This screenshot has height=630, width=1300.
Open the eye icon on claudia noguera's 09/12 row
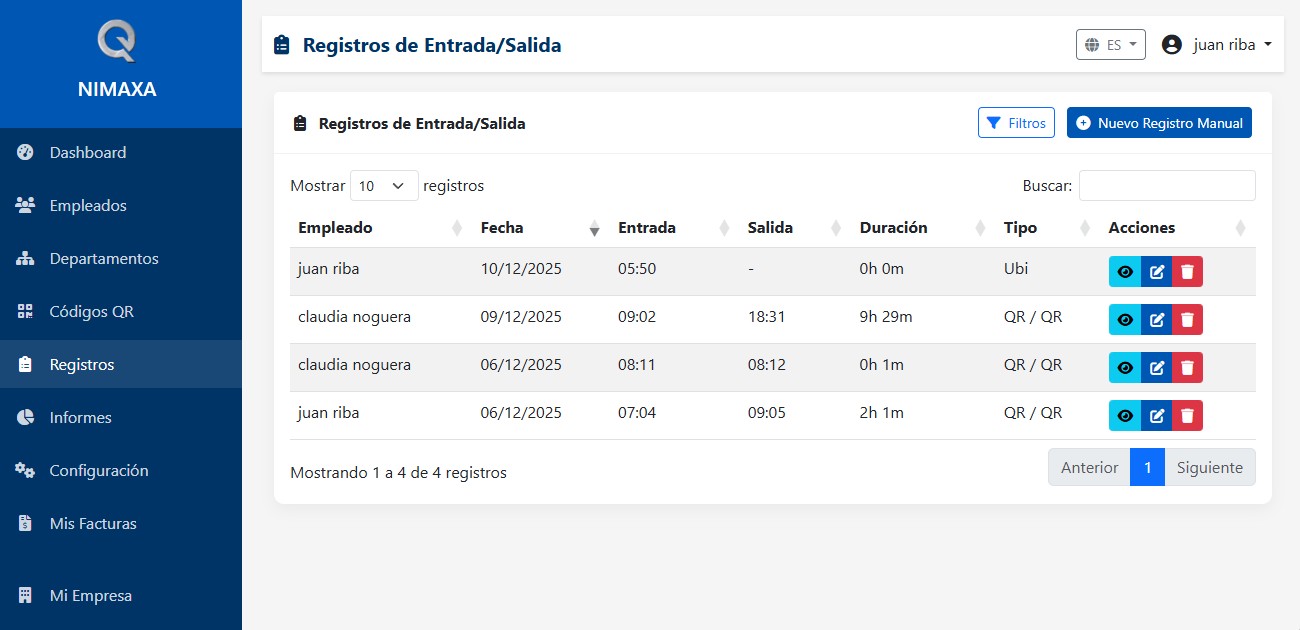[1124, 319]
